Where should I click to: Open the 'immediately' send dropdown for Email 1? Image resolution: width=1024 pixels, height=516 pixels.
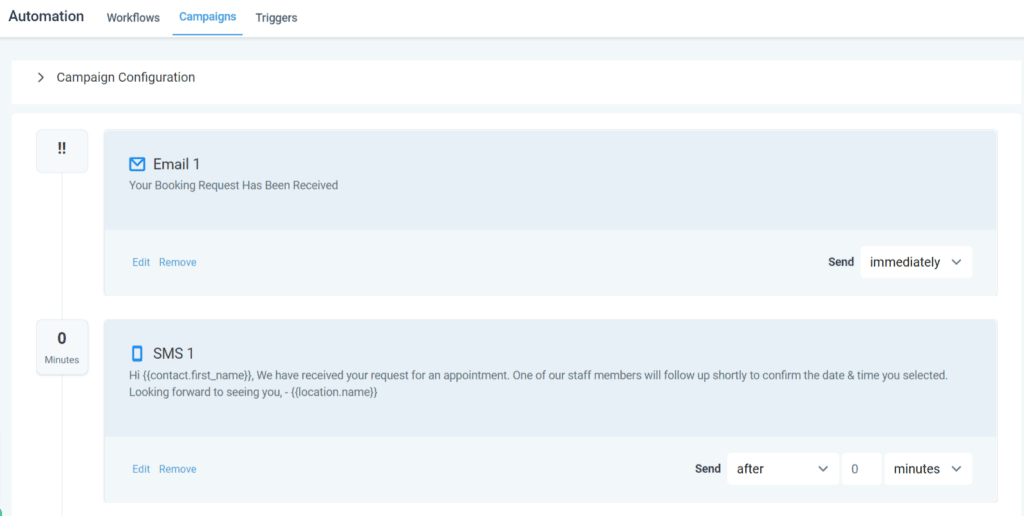[916, 262]
